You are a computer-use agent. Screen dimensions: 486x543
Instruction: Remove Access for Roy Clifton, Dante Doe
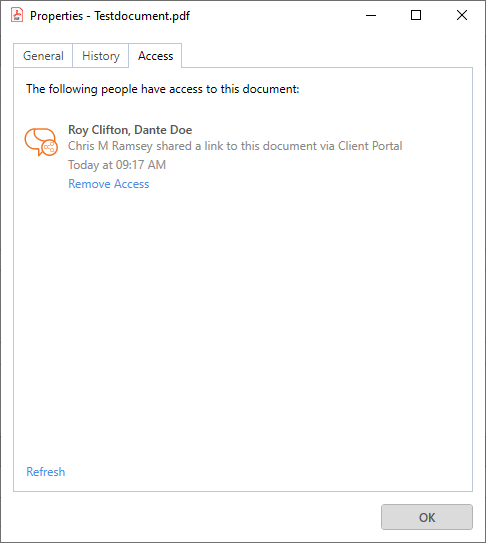coord(109,184)
